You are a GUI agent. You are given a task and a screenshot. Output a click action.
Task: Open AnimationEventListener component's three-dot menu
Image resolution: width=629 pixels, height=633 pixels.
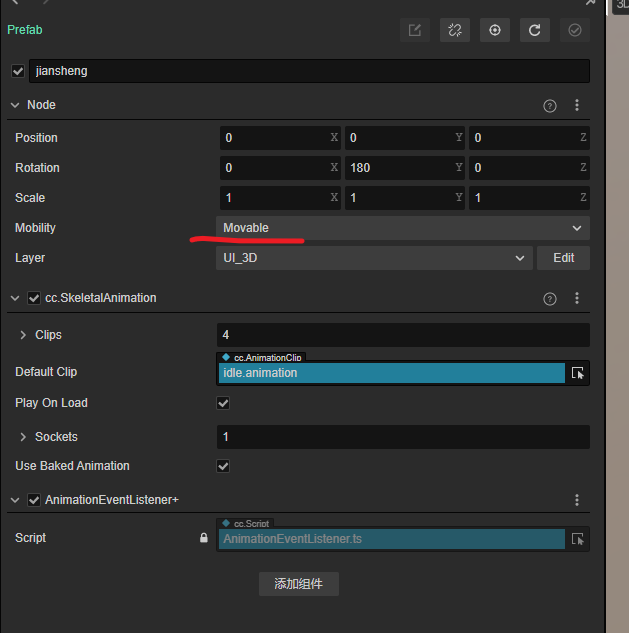[577, 500]
